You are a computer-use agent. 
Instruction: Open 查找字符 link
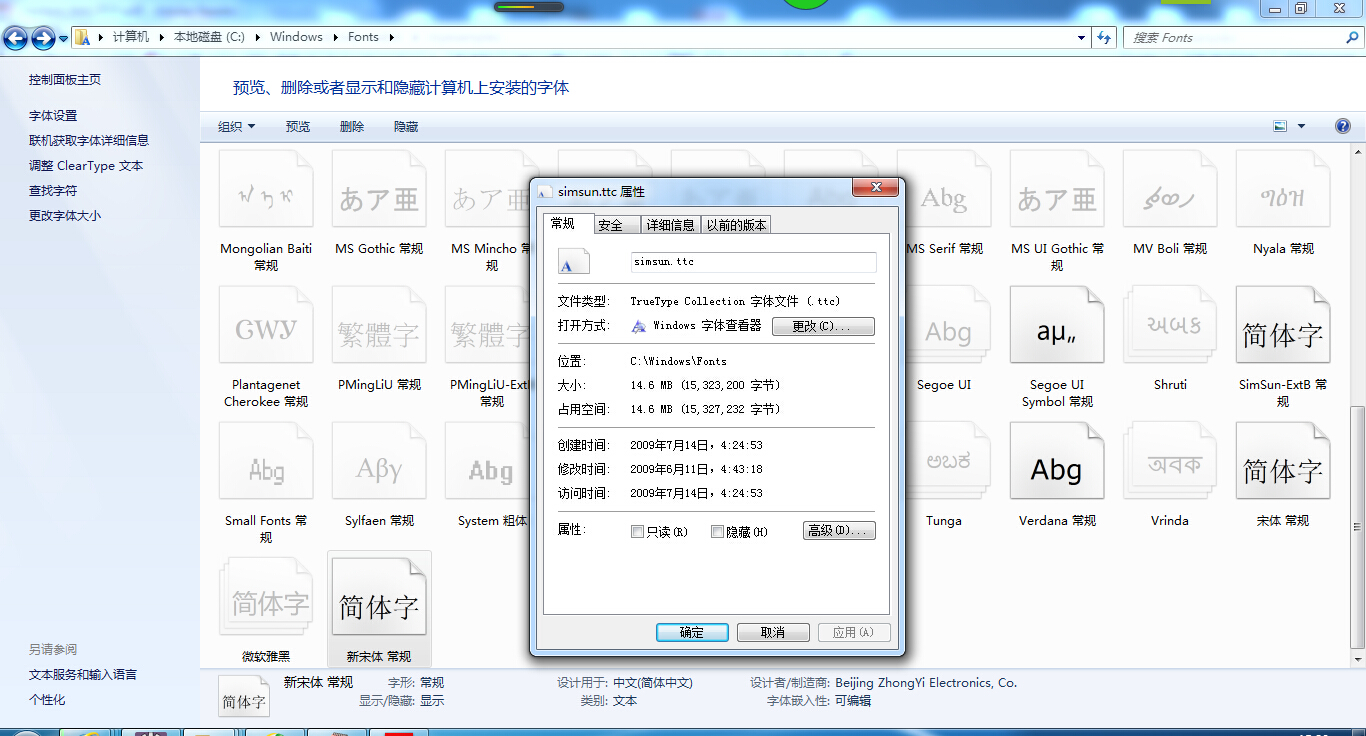(x=53, y=191)
